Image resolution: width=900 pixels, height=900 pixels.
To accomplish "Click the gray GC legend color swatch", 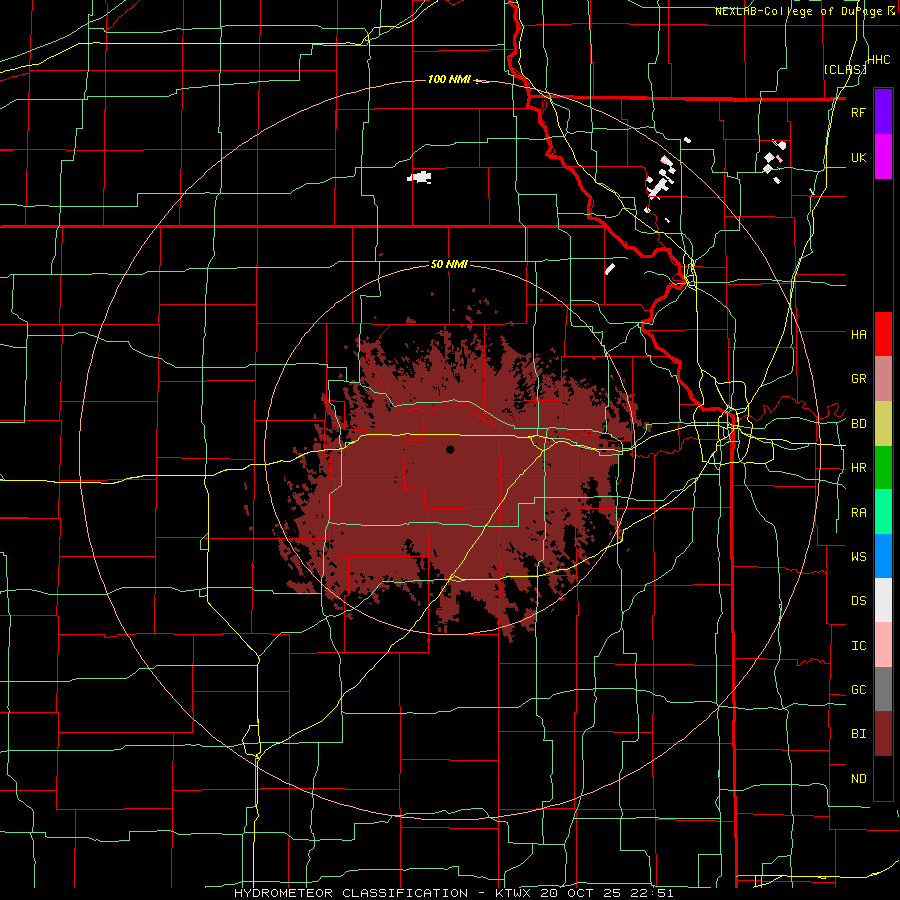I will point(883,689).
